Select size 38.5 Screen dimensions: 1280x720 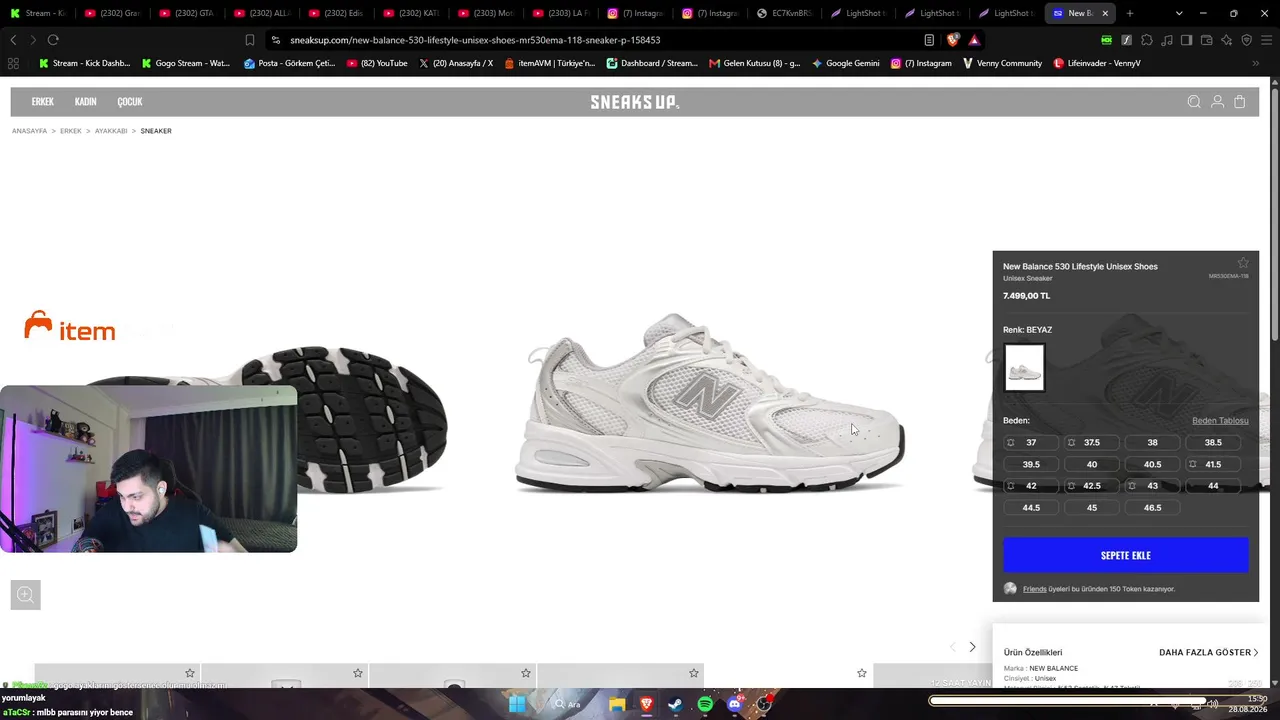coord(1213,442)
